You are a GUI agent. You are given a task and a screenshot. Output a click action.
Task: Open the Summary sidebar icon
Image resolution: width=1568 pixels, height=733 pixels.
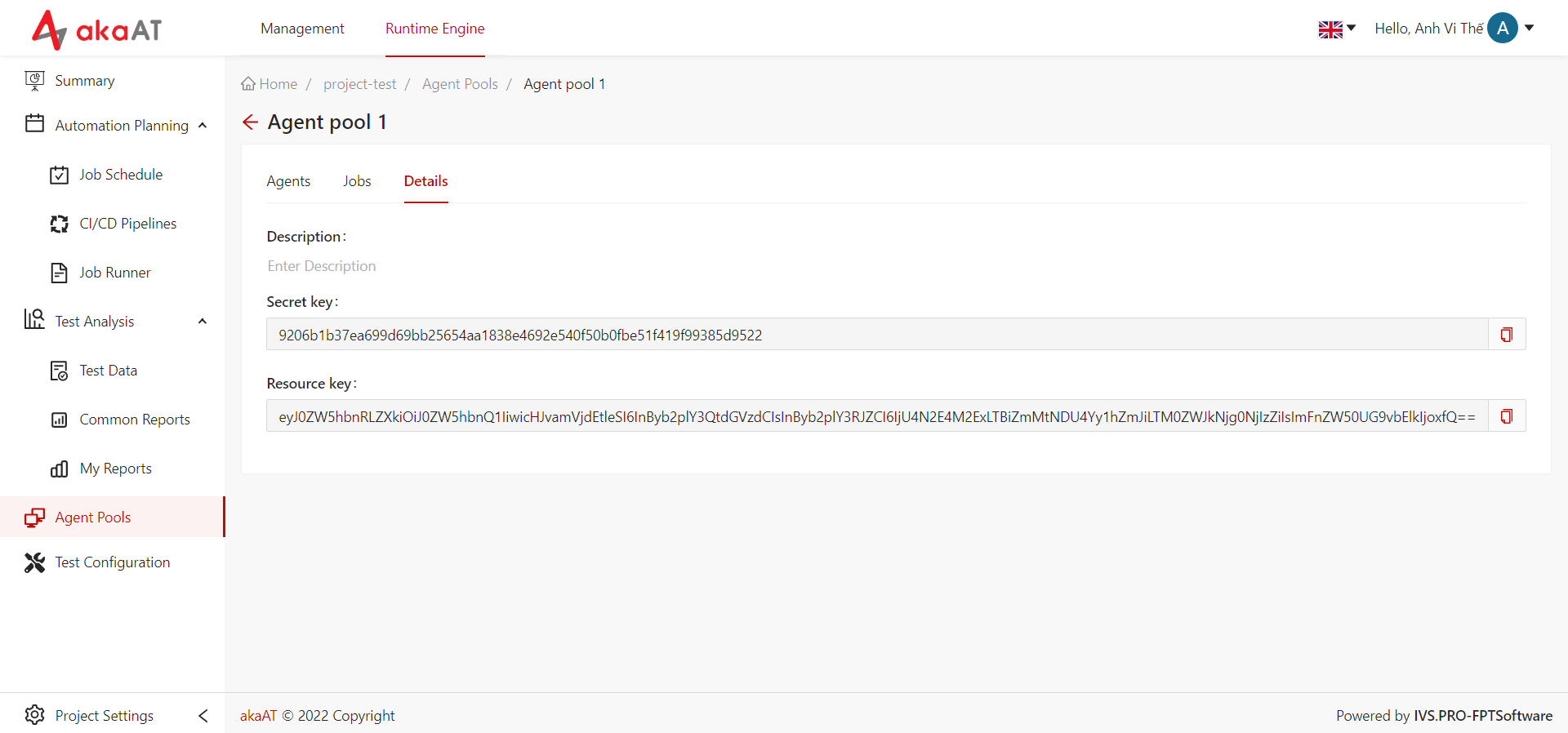point(34,81)
